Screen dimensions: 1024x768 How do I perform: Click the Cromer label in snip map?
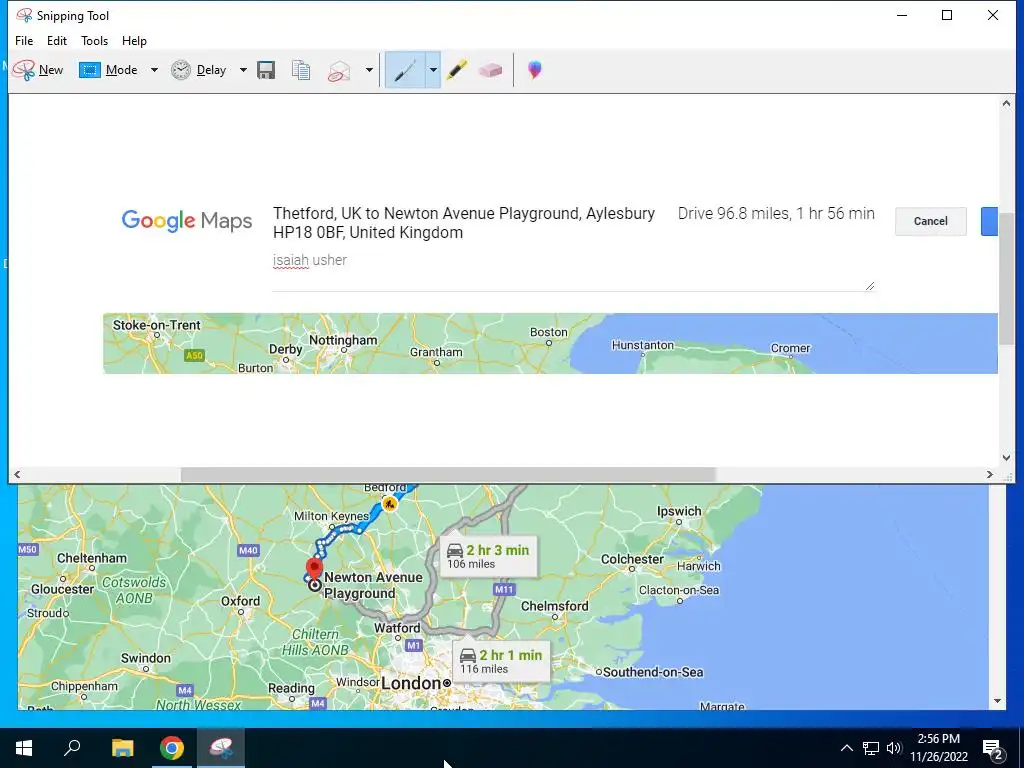click(790, 348)
